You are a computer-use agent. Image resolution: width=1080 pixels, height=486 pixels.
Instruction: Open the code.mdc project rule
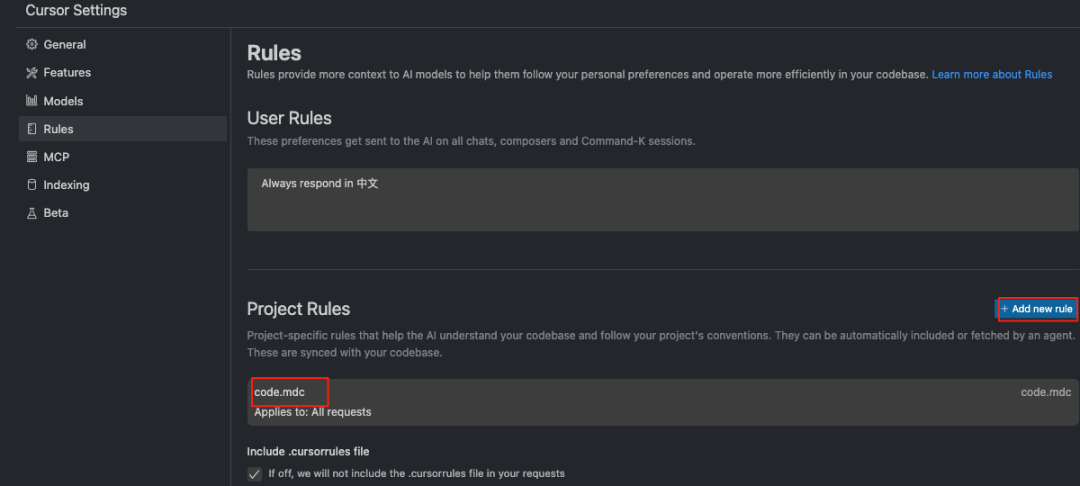(x=280, y=392)
